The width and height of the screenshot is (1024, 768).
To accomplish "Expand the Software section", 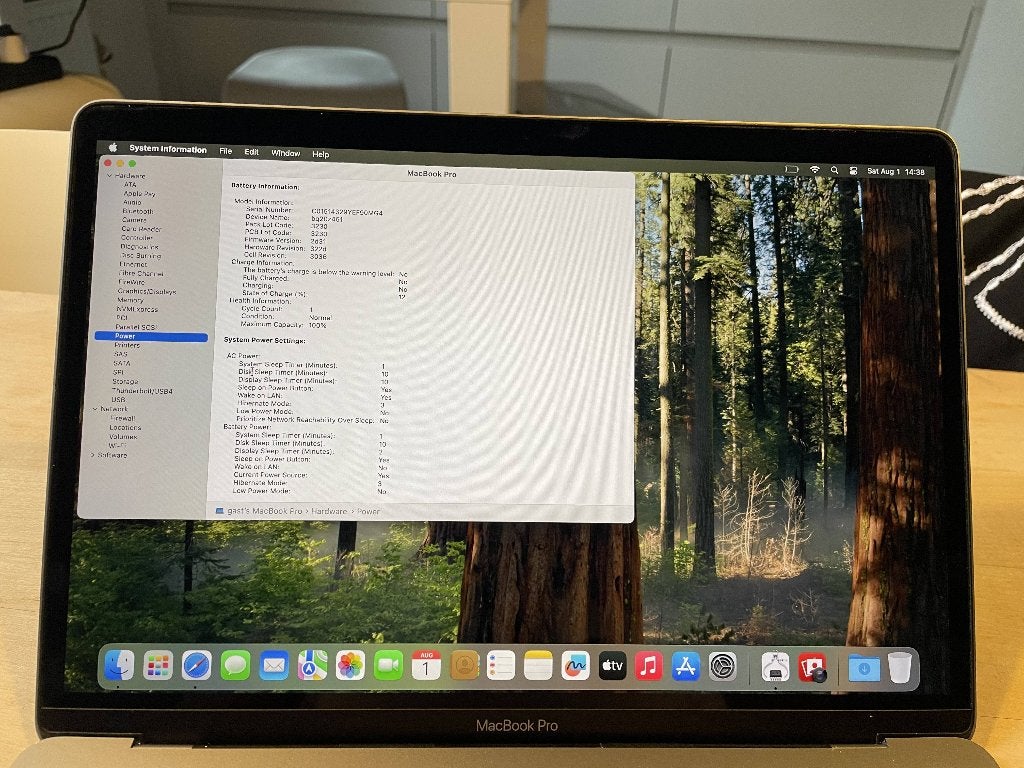I will [93, 455].
